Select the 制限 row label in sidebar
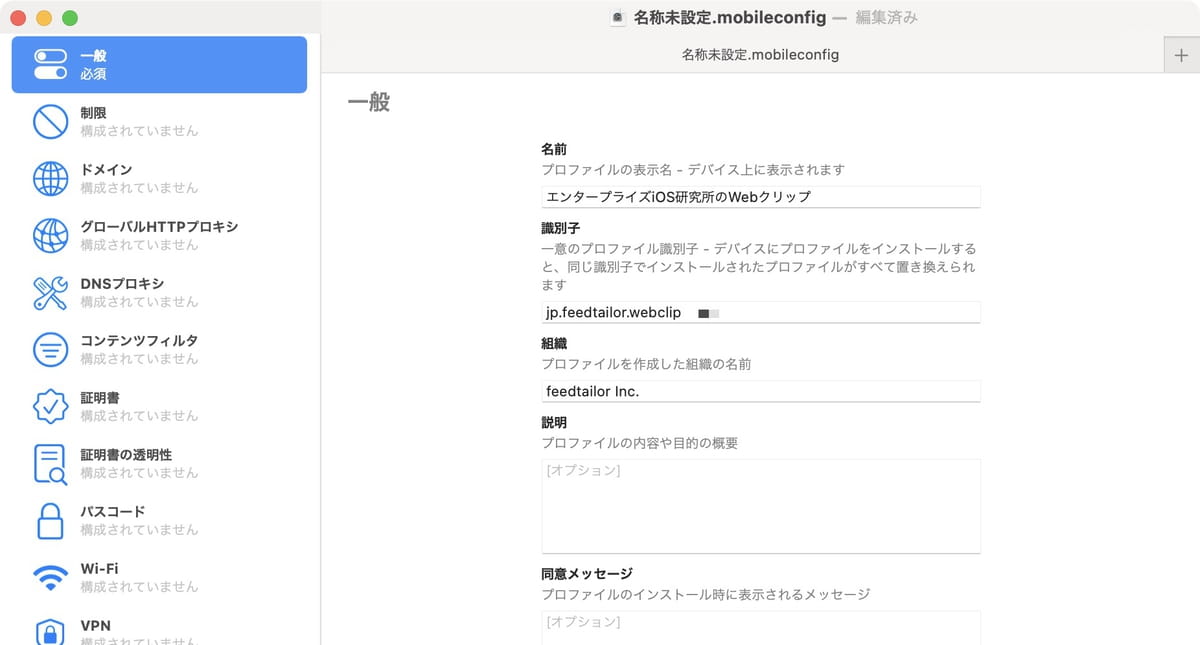Viewport: 1200px width, 645px height. click(x=93, y=113)
